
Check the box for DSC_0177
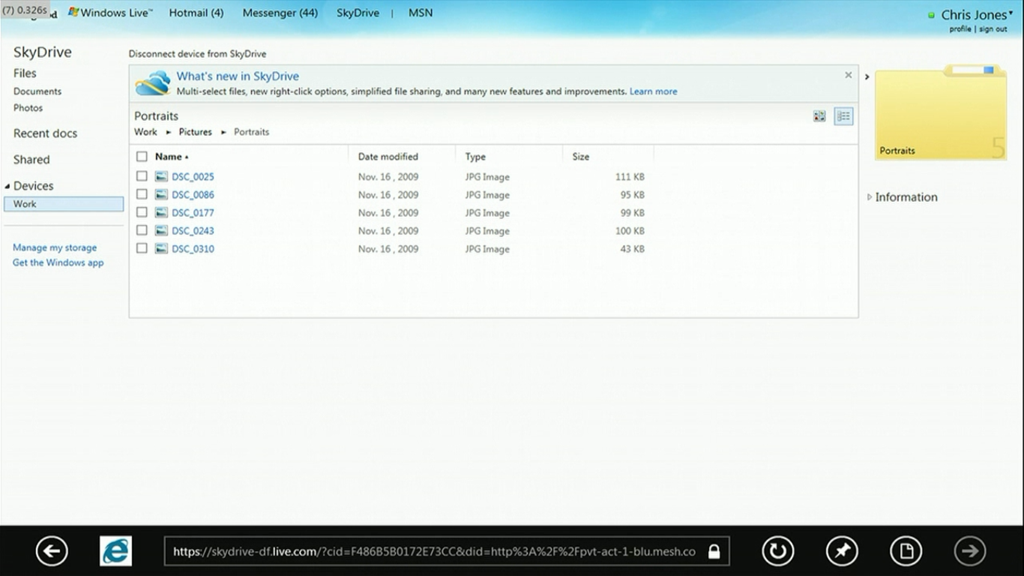click(142, 212)
